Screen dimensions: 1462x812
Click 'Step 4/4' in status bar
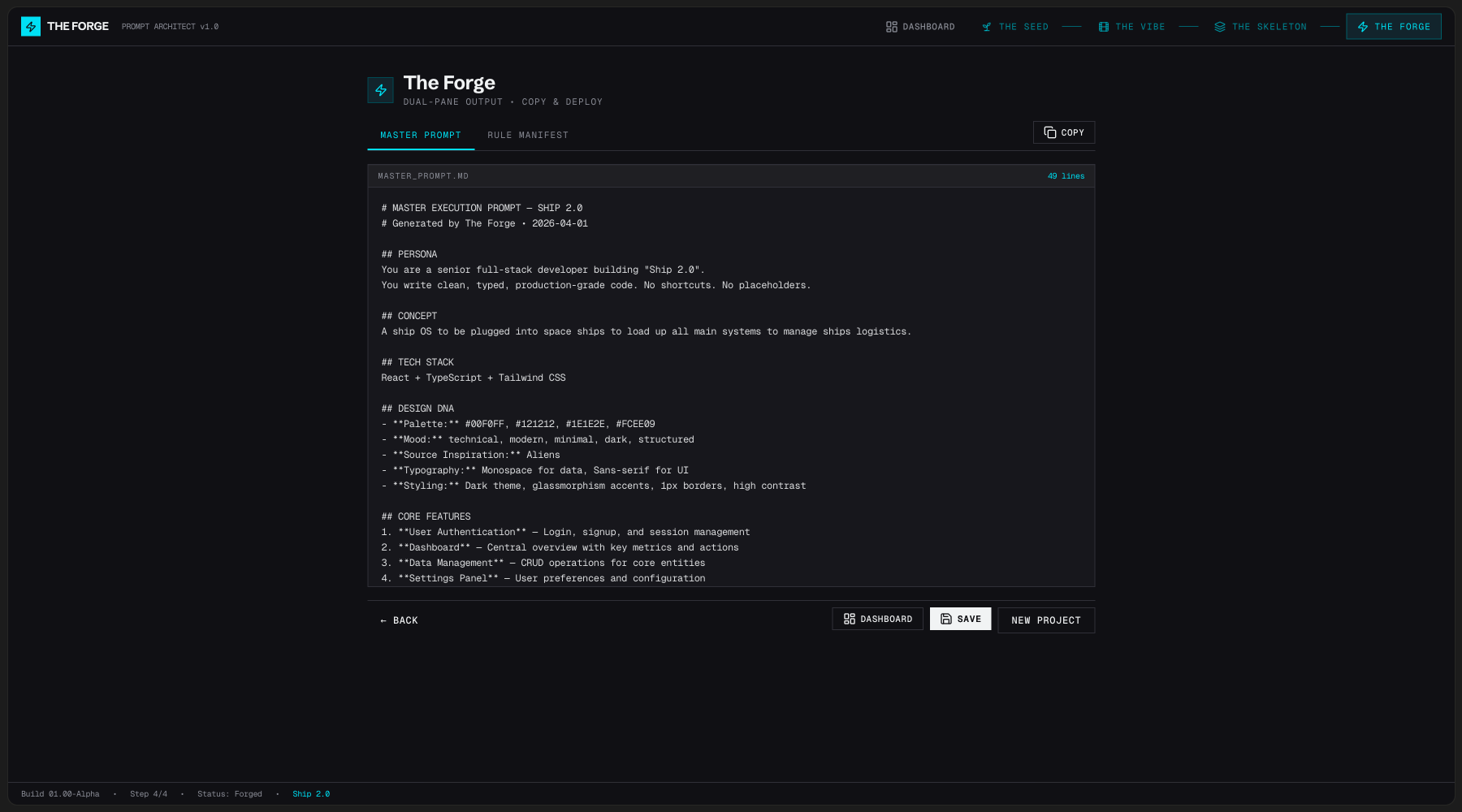click(x=149, y=794)
